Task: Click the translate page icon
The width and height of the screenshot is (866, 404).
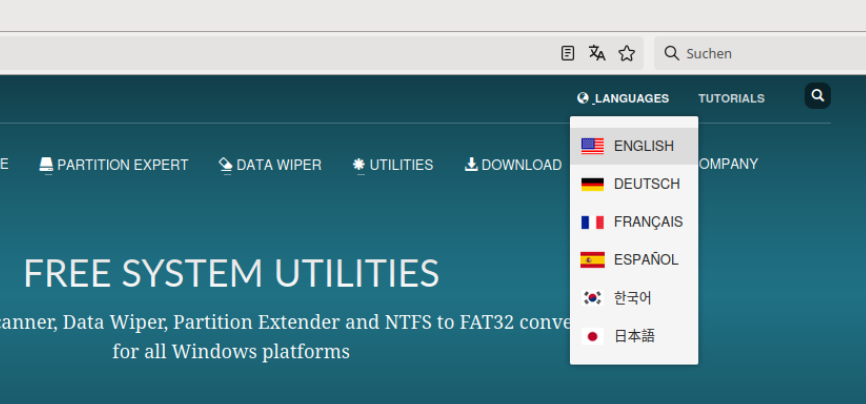Action: [597, 53]
